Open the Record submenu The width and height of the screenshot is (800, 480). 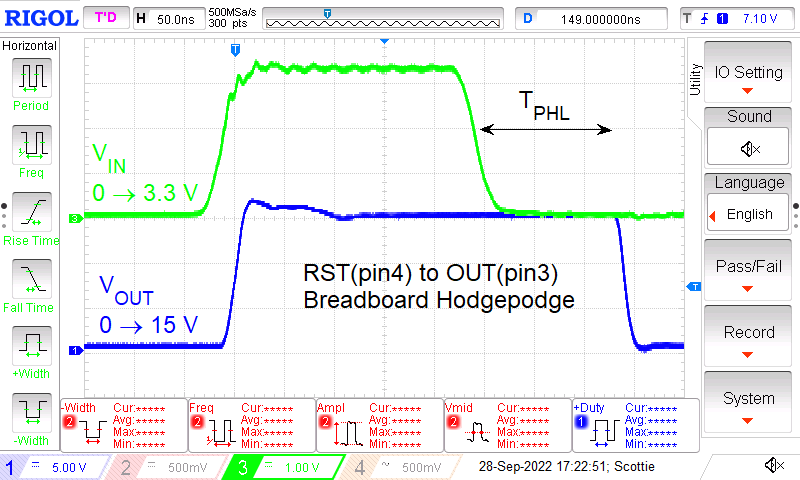tap(748, 336)
